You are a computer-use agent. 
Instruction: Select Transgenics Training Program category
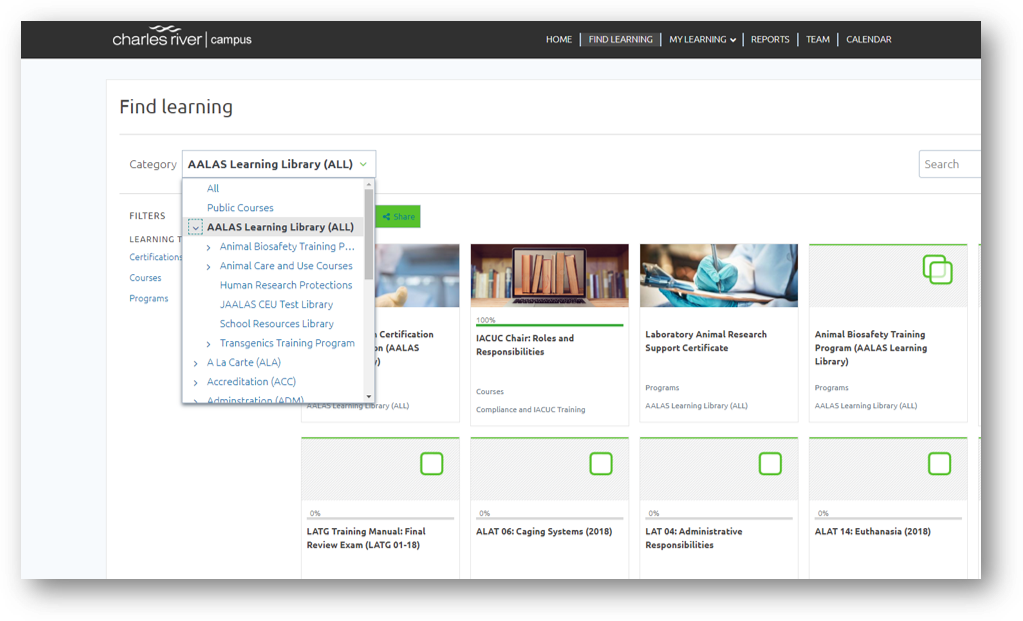coord(287,343)
